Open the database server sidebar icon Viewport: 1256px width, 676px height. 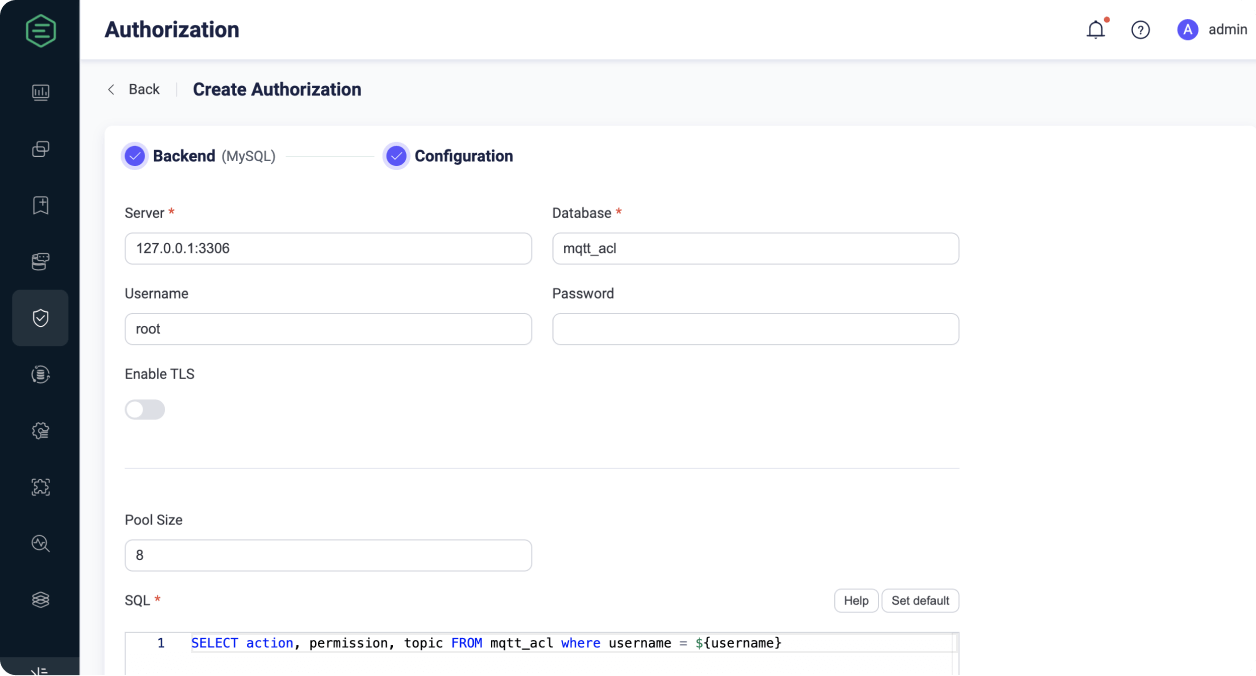(40, 262)
